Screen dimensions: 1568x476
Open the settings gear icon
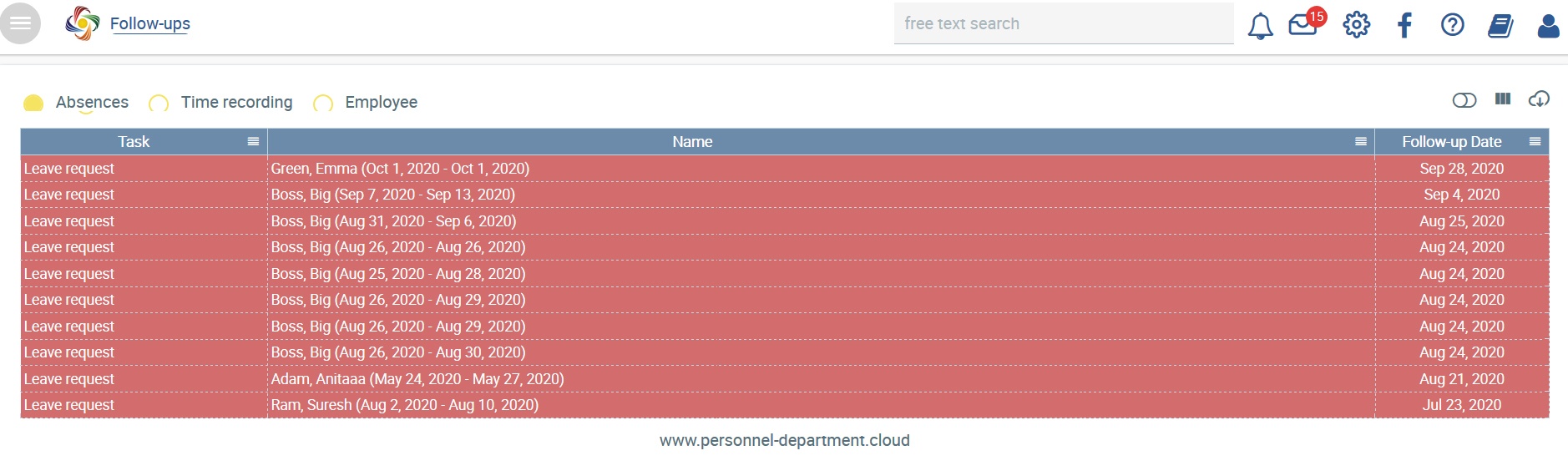pyautogui.click(x=1356, y=25)
